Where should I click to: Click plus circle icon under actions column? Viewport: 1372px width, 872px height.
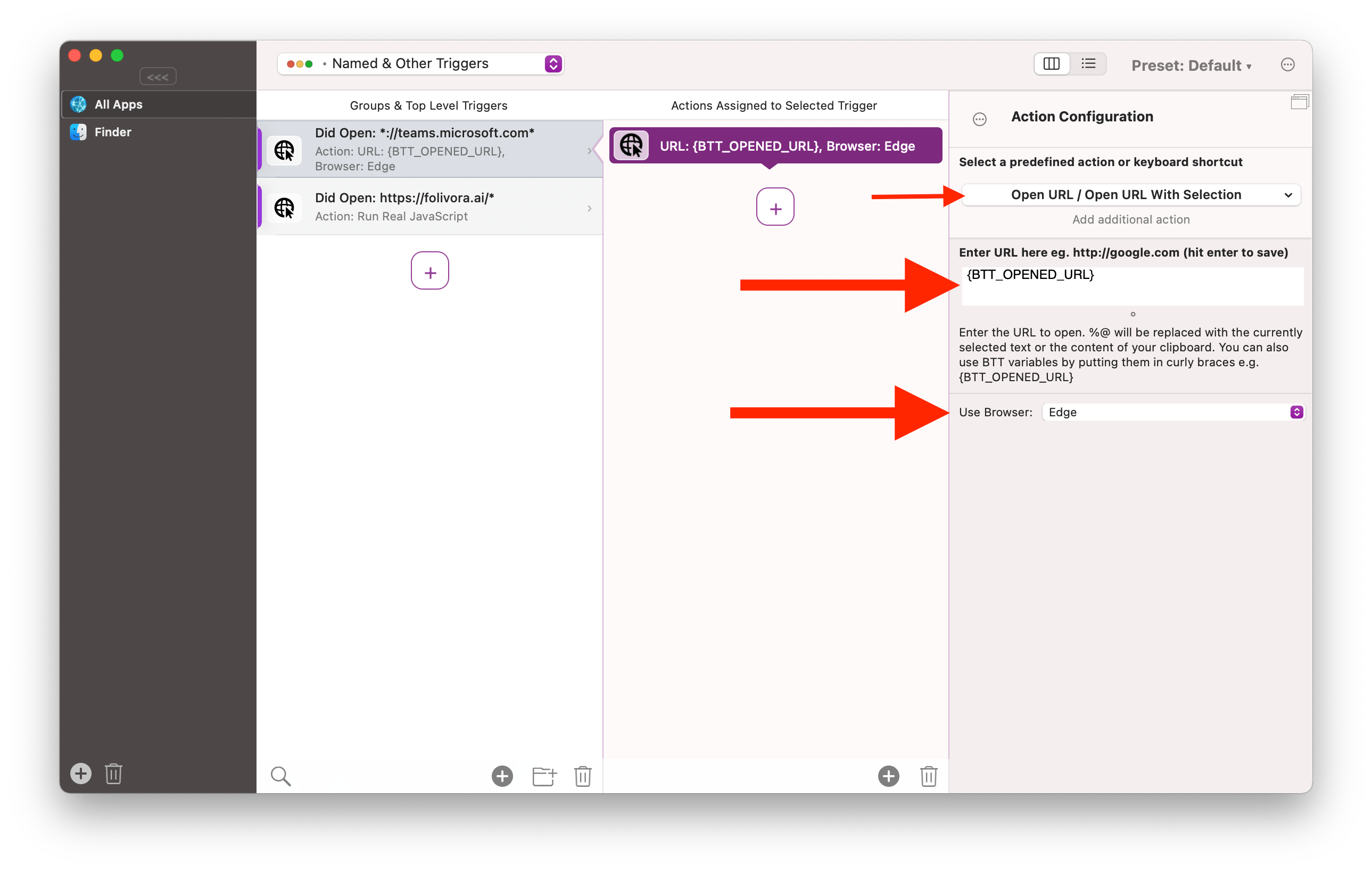point(888,776)
